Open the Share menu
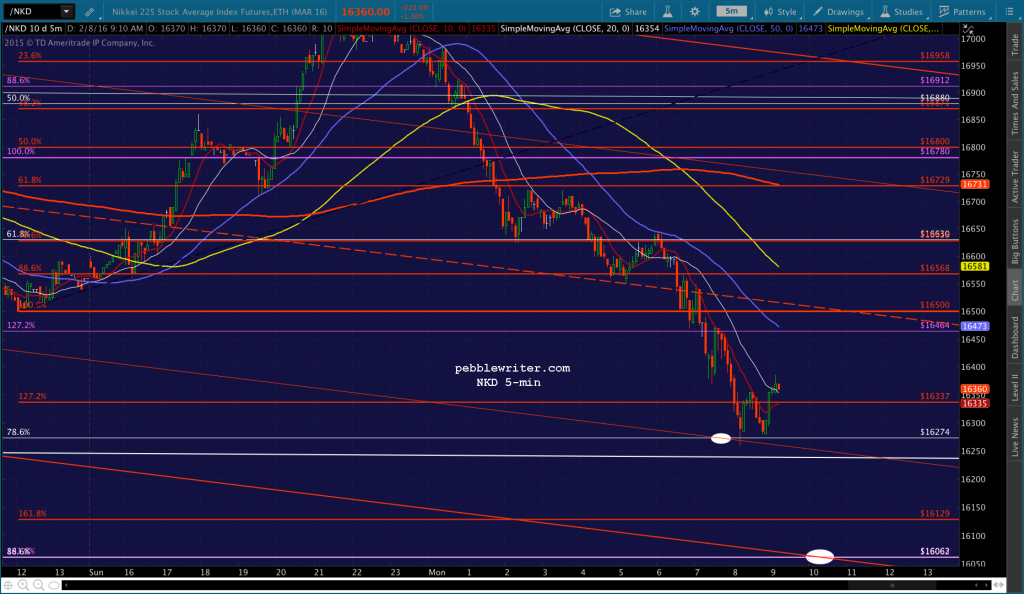1024x594 pixels. tap(628, 12)
